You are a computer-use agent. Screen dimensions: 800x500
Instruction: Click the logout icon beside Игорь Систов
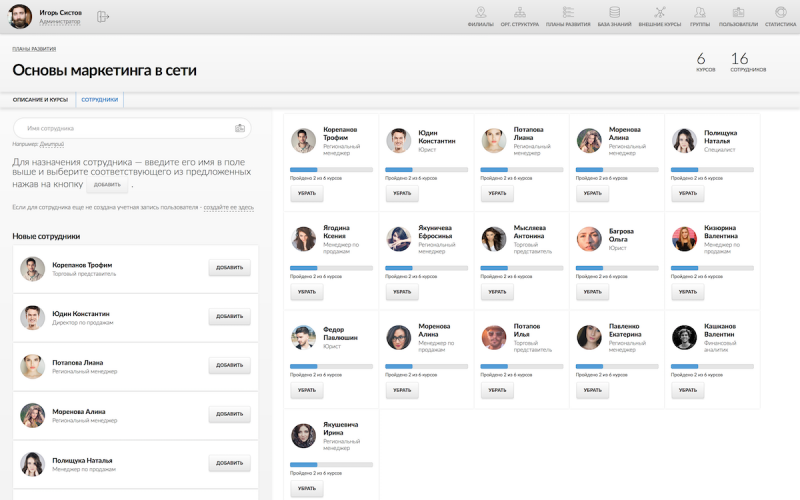(x=103, y=17)
